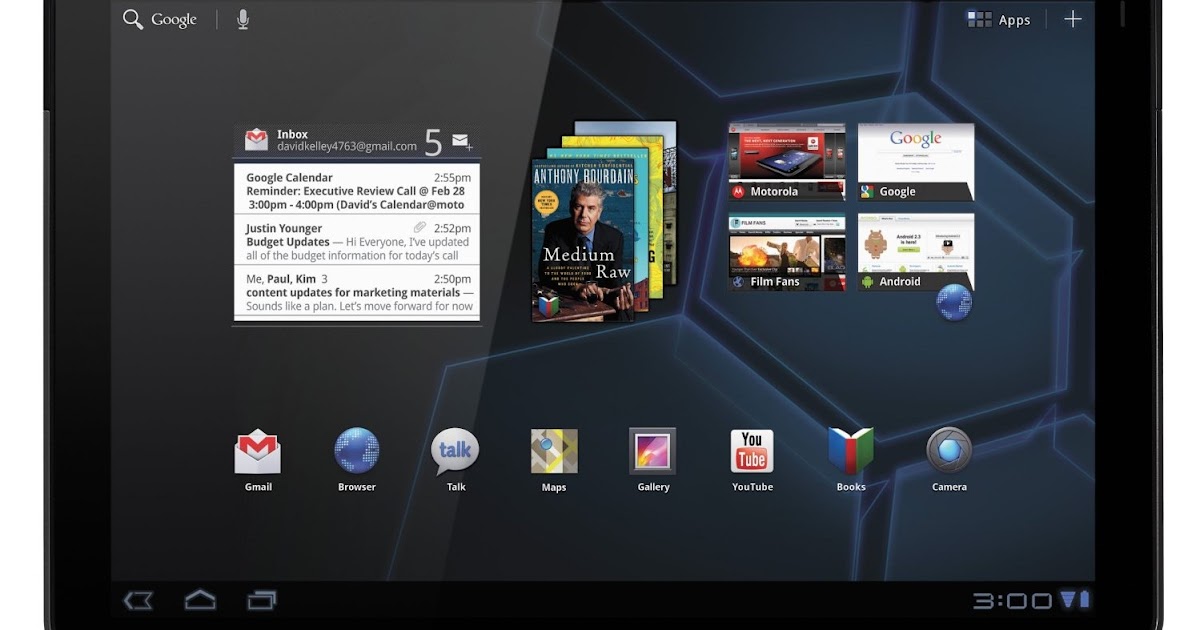Tap the attachment paperclip on Budget email
The width and height of the screenshot is (1200, 630).
click(420, 228)
